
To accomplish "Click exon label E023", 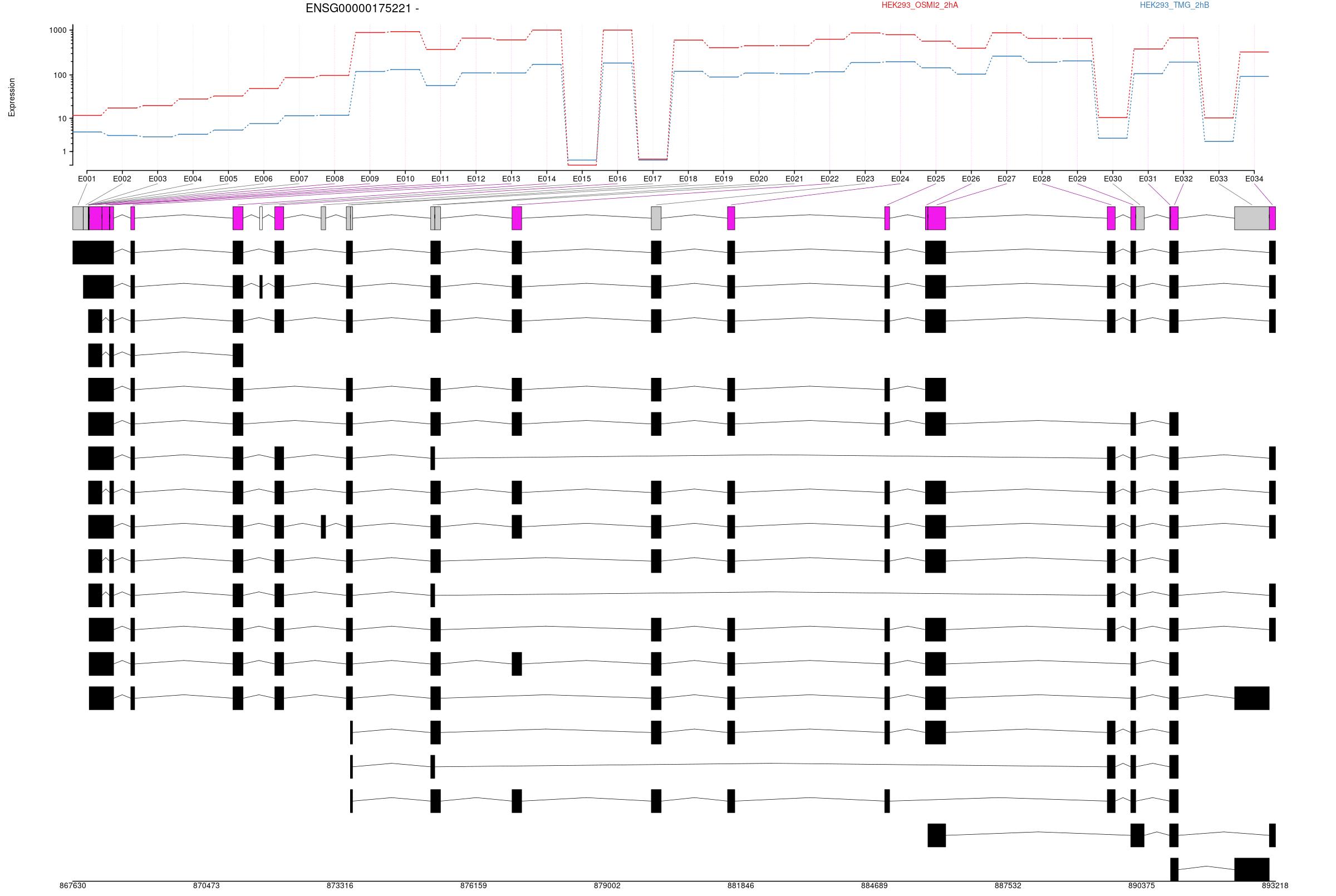I will [865, 179].
